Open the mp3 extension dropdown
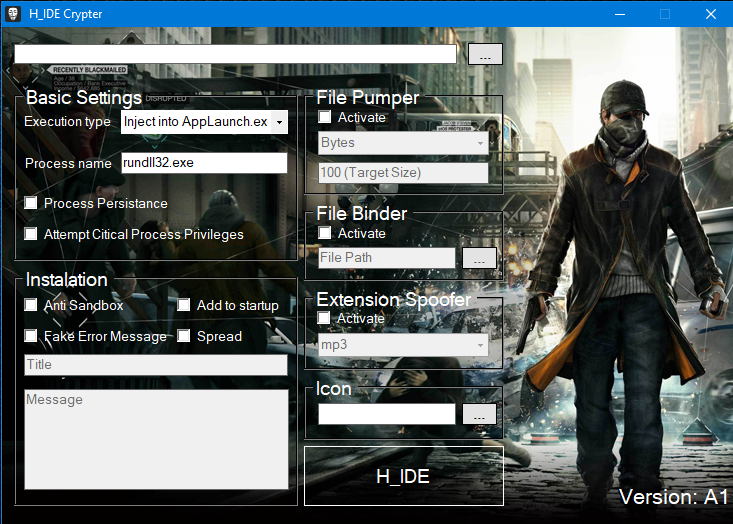This screenshot has height=524, width=733. click(403, 345)
